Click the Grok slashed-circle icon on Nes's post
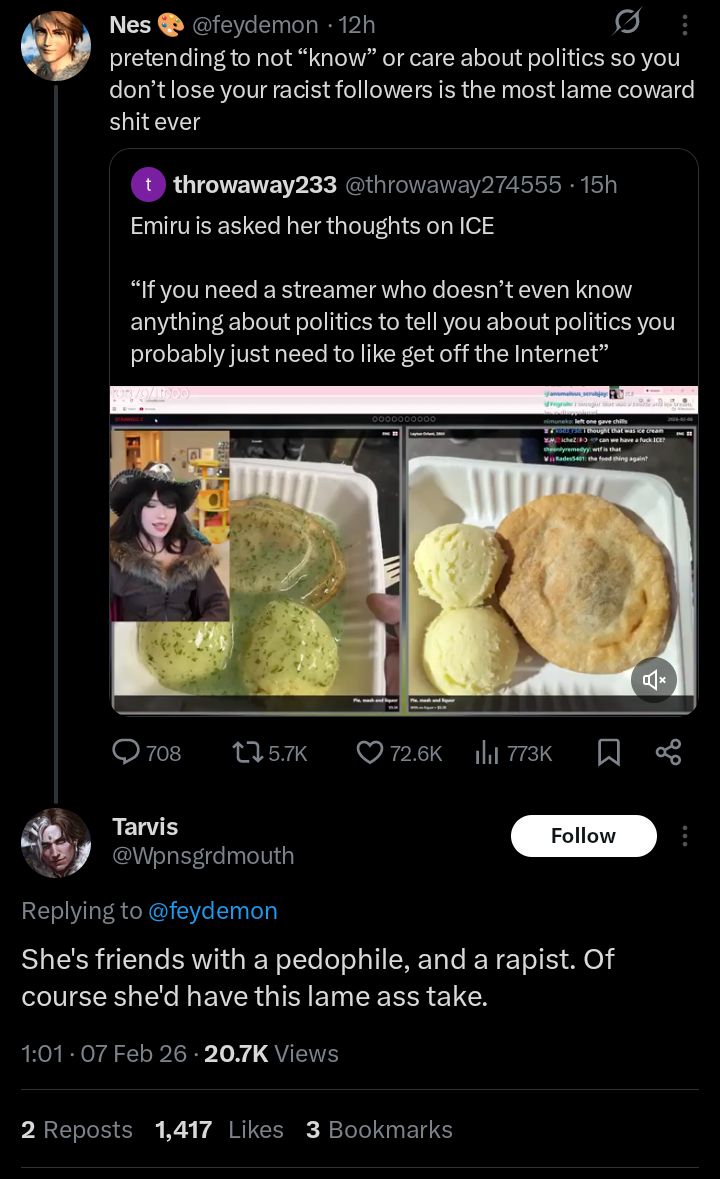The width and height of the screenshot is (720, 1179). (627, 23)
